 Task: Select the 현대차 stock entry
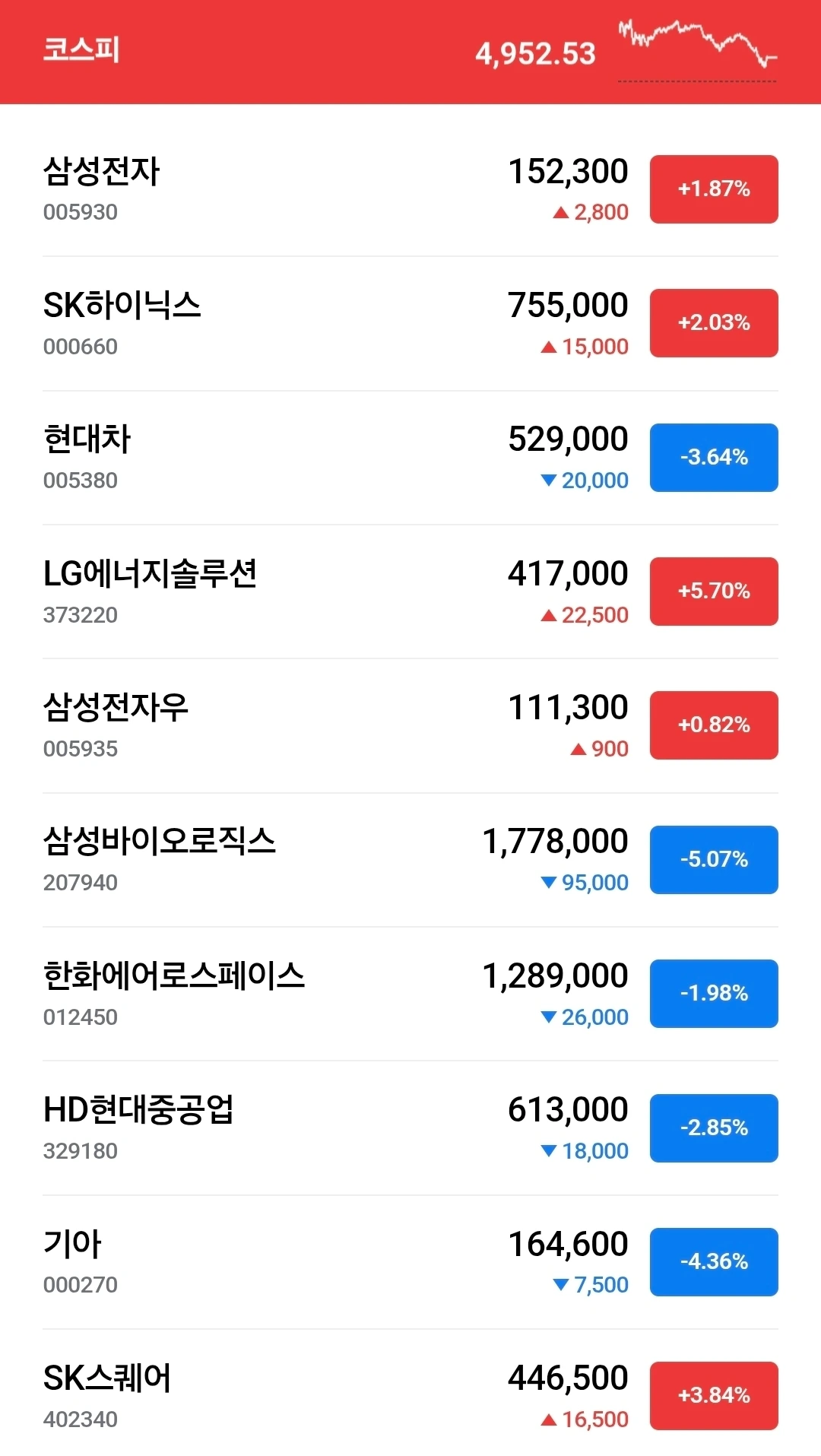(410, 458)
